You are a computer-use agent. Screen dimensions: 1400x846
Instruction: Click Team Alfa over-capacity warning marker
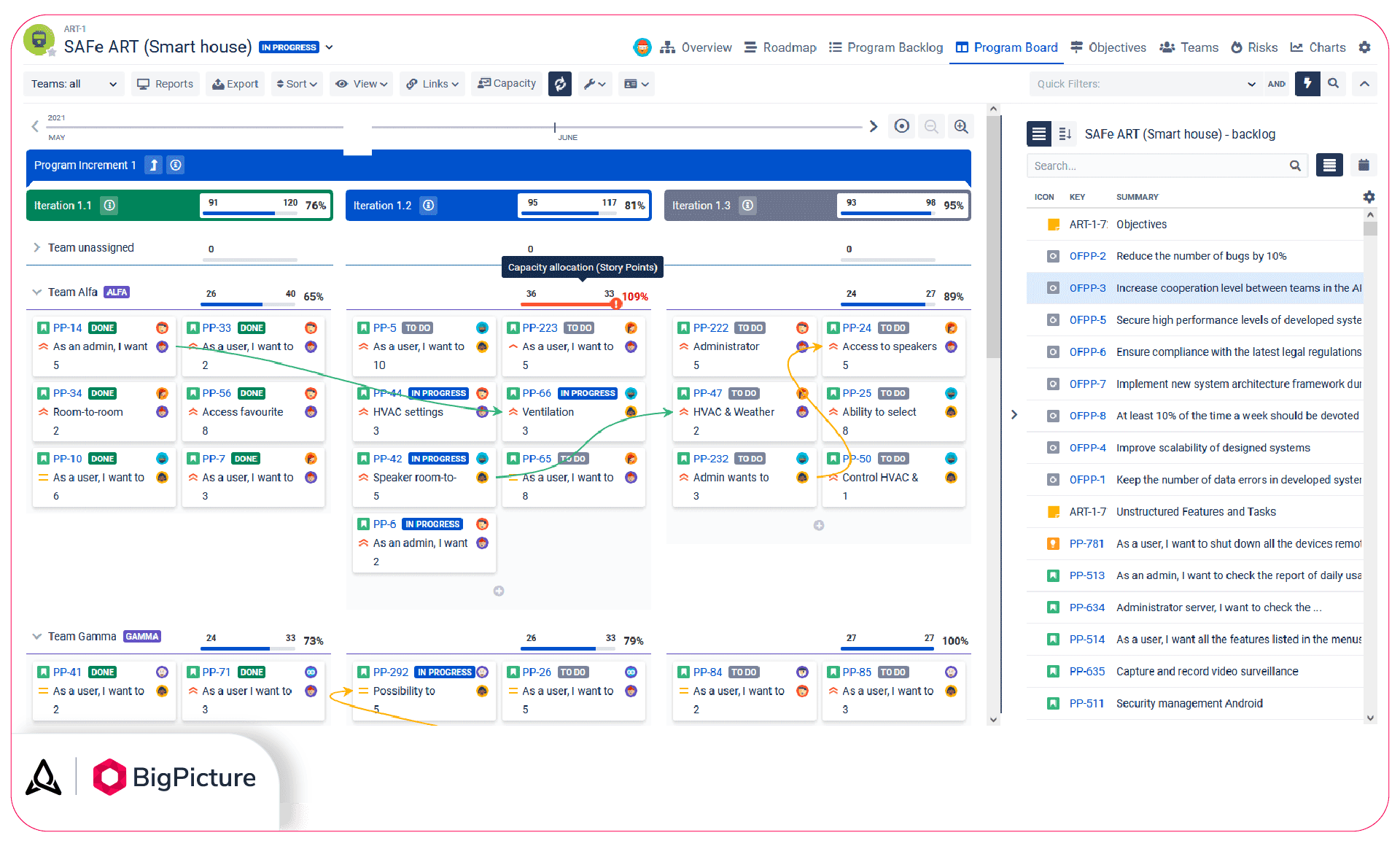pos(616,303)
